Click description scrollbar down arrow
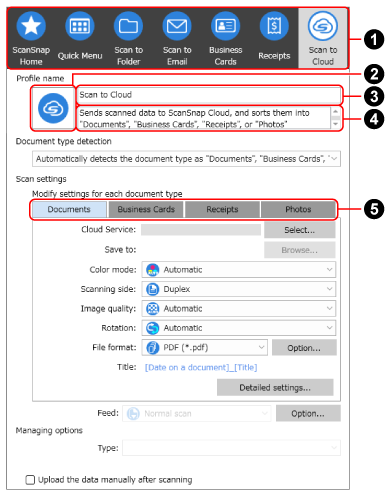Image resolution: width=390 pixels, height=493 pixels. (336, 124)
